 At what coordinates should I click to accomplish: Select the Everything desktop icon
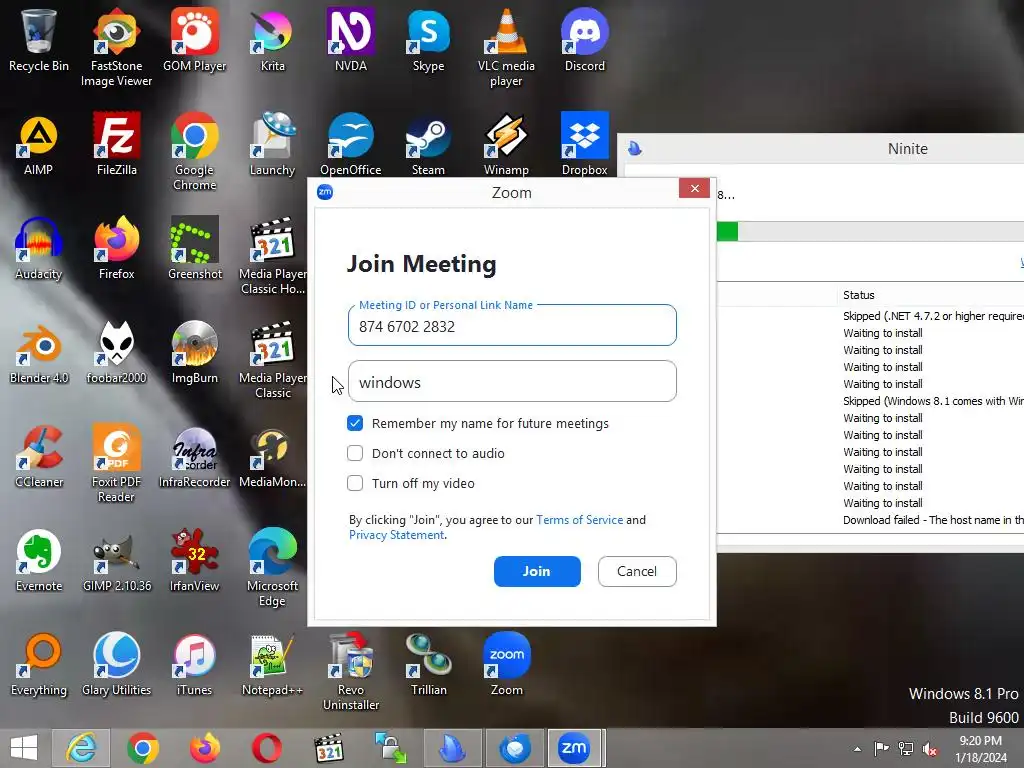pos(39,664)
